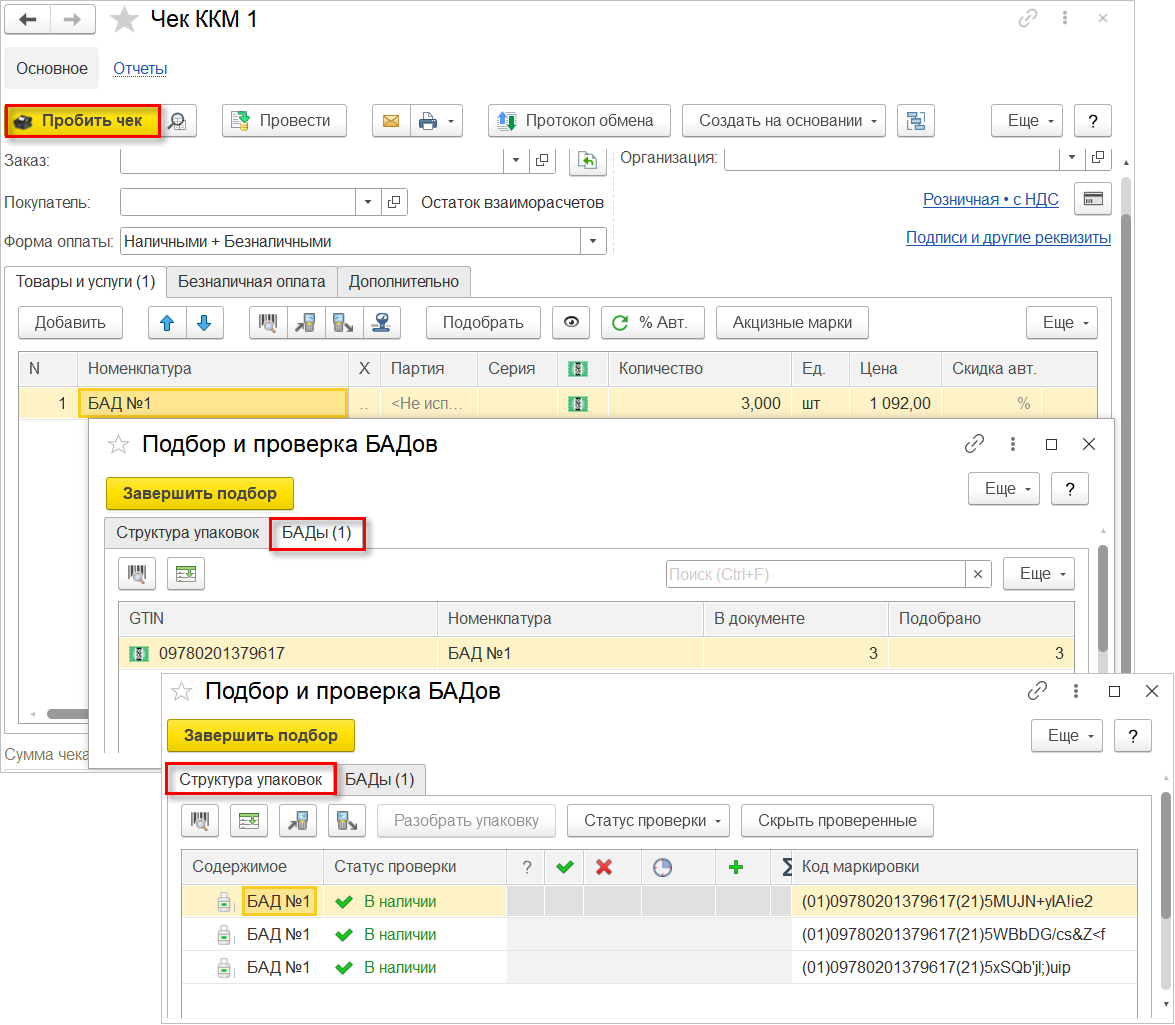Open Еще menu in top toolbar

pos(1027,121)
